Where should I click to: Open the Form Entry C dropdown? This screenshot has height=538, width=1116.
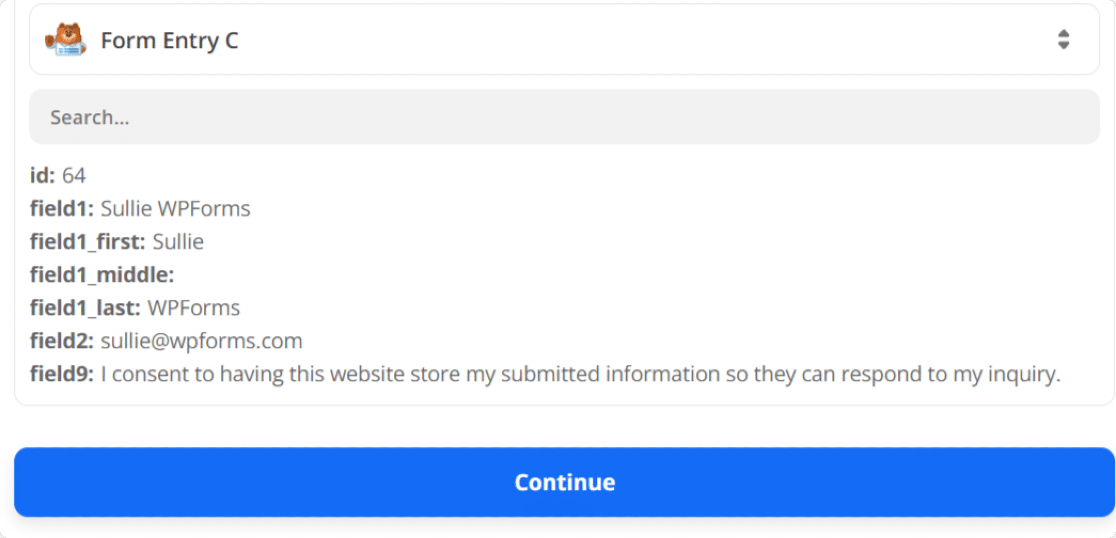(564, 40)
